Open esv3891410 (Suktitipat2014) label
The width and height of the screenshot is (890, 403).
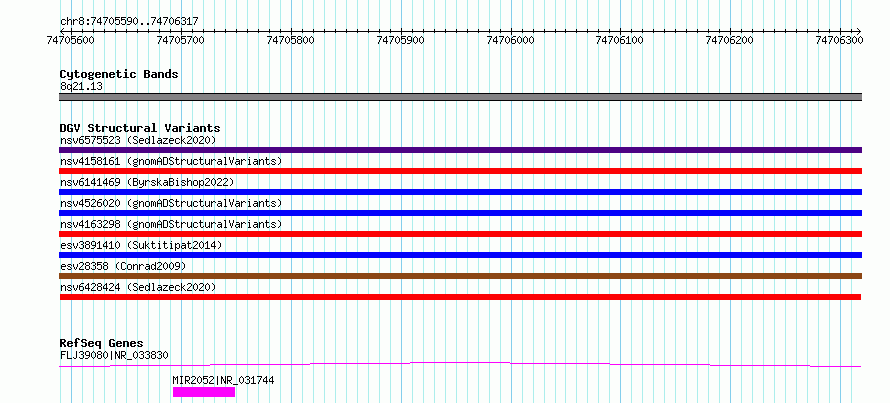(x=141, y=245)
